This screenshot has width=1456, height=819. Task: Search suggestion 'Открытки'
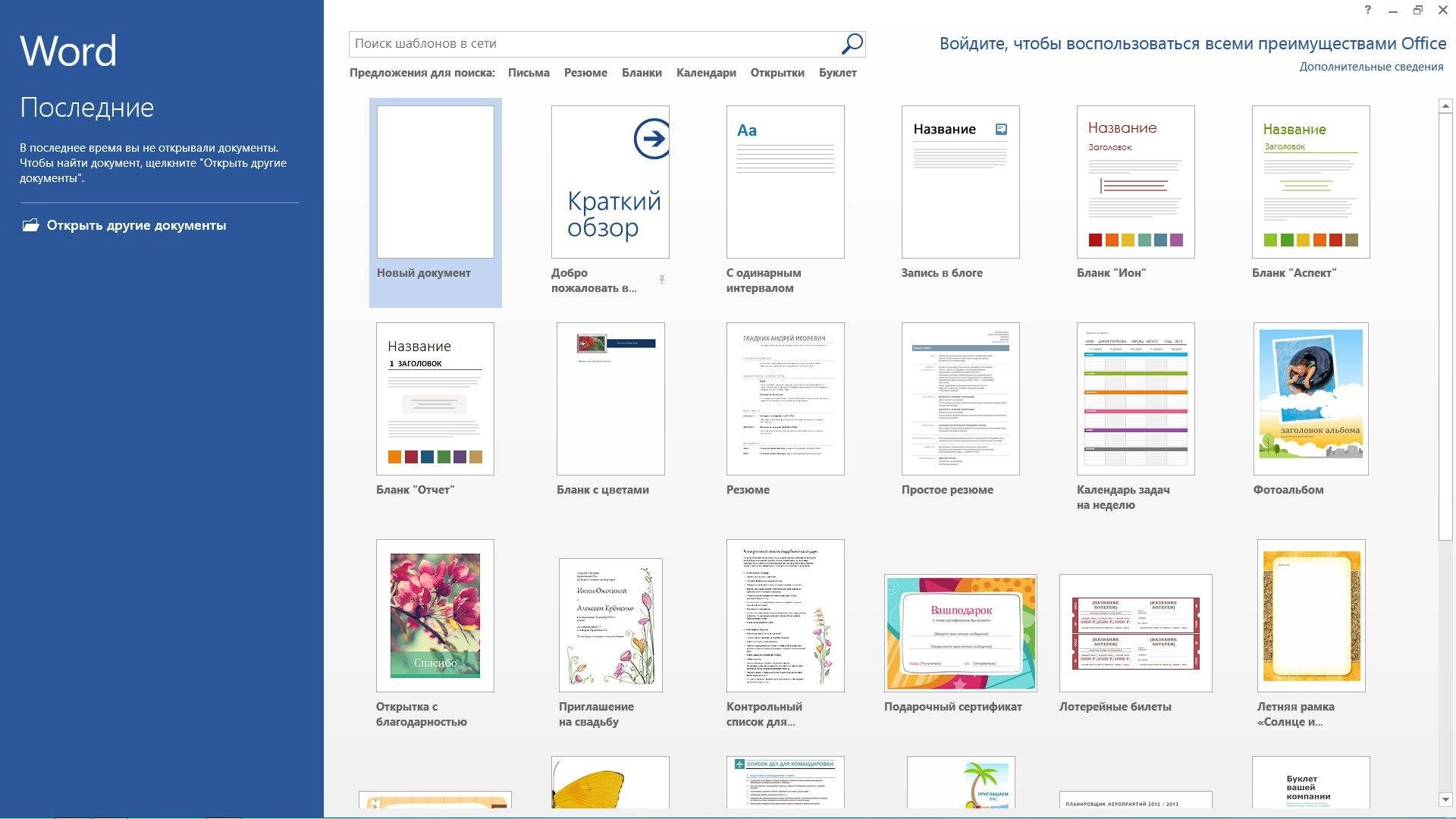click(777, 73)
